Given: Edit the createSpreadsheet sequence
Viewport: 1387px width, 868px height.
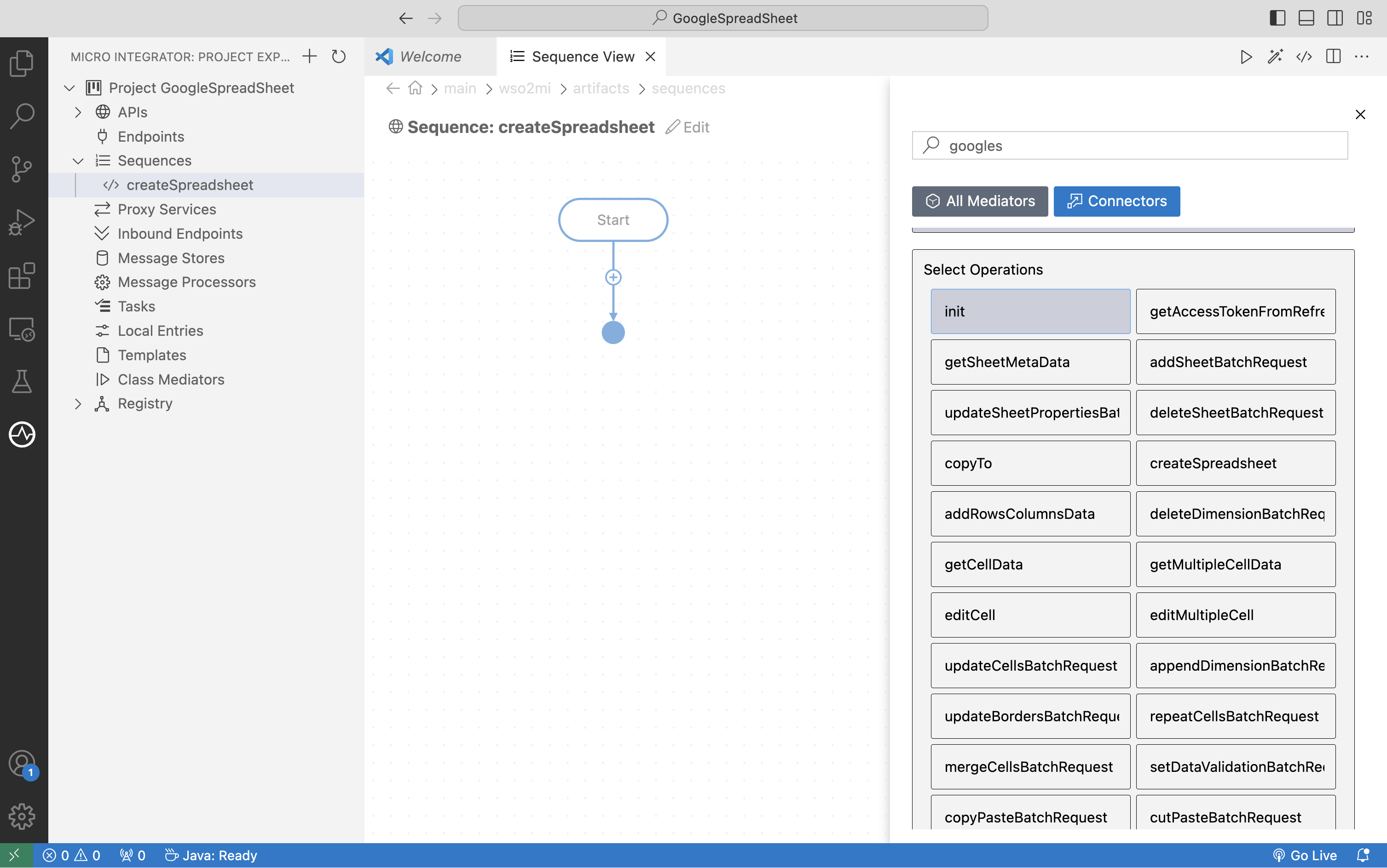Looking at the screenshot, I should 688,127.
